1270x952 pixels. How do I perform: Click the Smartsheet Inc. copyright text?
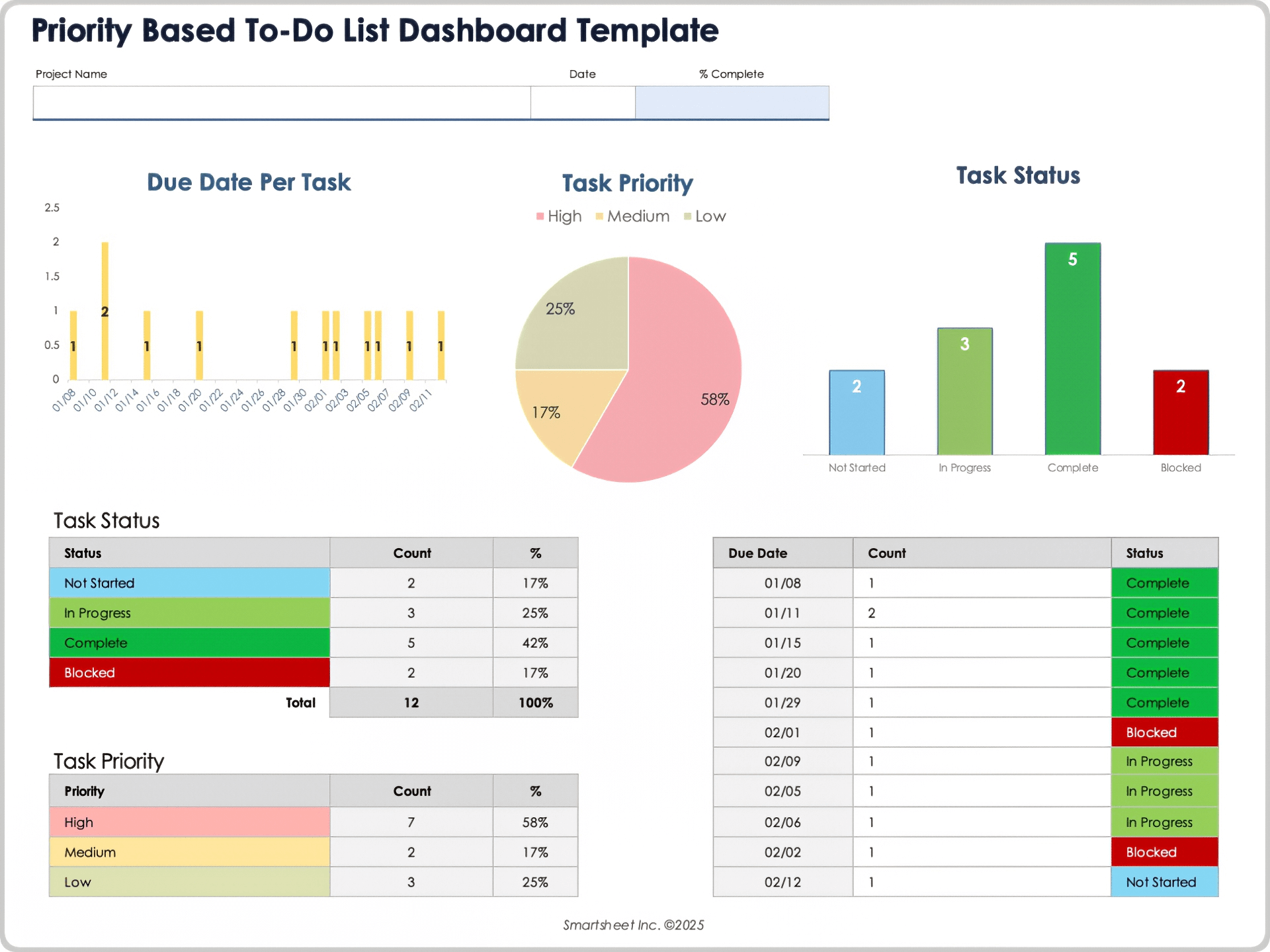pyautogui.click(x=634, y=925)
